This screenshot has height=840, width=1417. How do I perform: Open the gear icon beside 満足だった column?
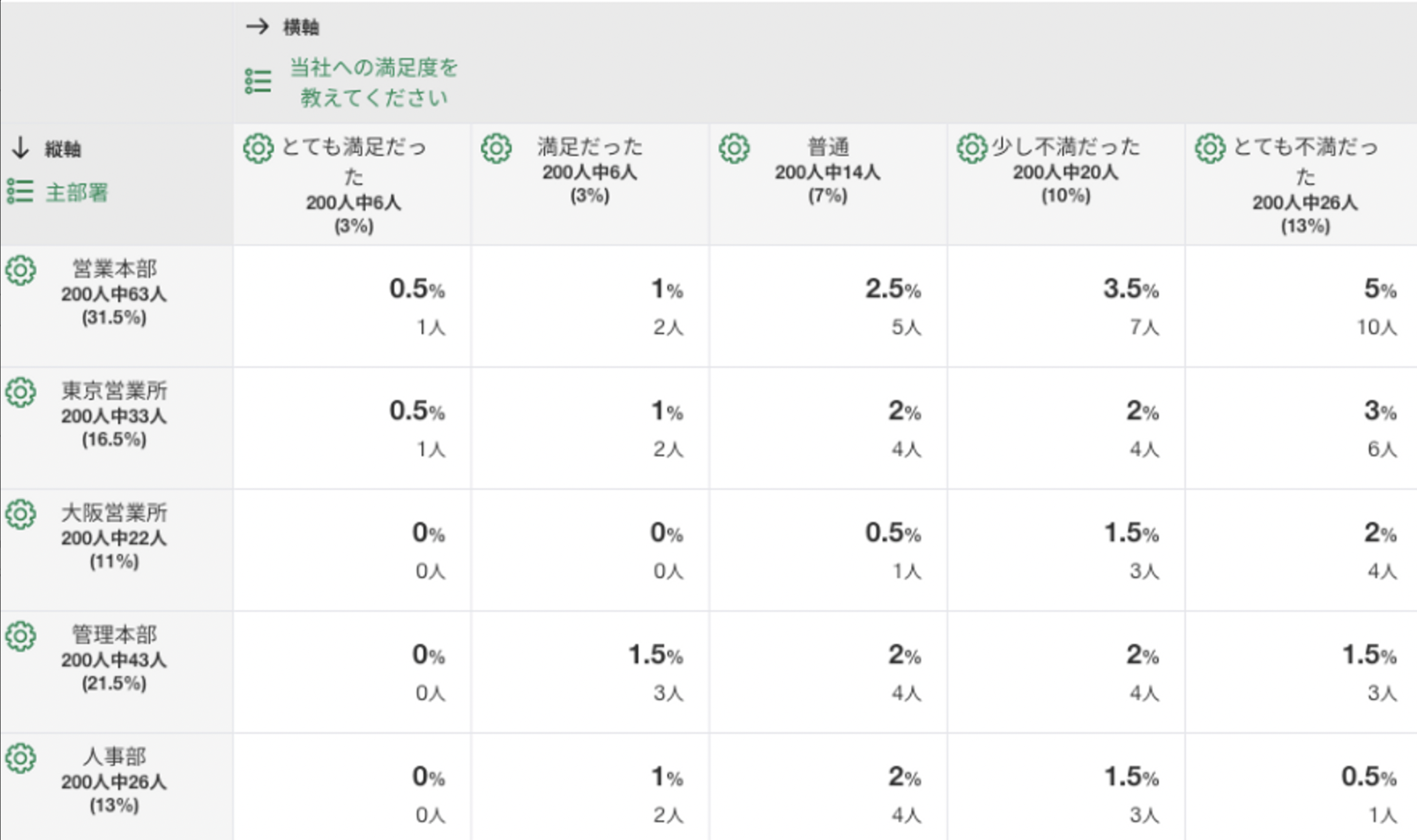pos(497,149)
